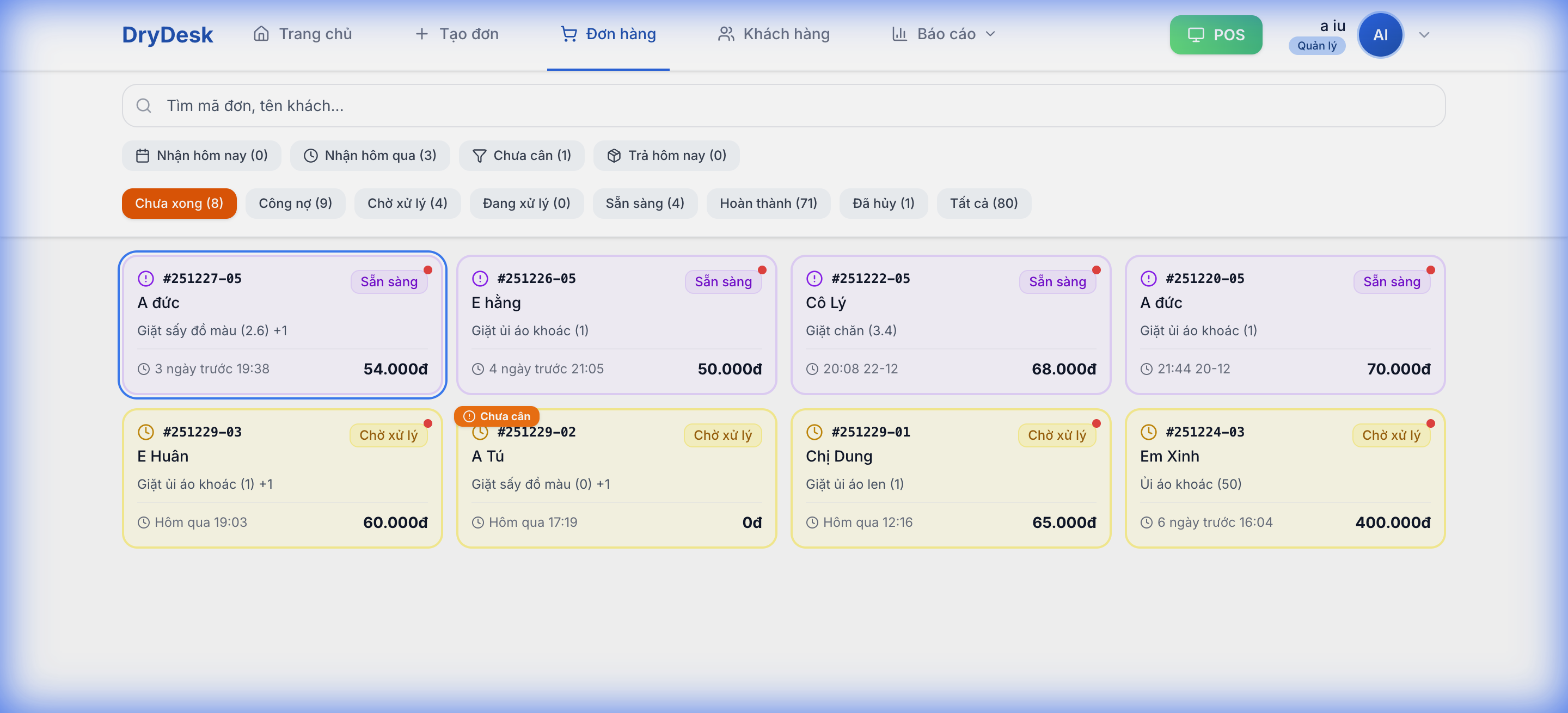1568x713 pixels.
Task: Switch to Hoàn thành (71) status tab
Action: tap(768, 203)
